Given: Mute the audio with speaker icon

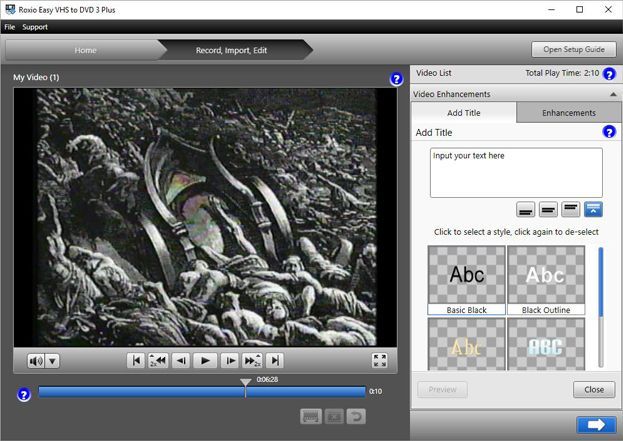Looking at the screenshot, I should (x=36, y=361).
